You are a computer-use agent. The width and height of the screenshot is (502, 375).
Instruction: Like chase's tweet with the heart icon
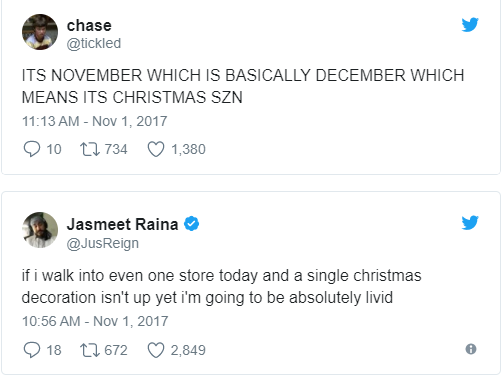(x=156, y=149)
